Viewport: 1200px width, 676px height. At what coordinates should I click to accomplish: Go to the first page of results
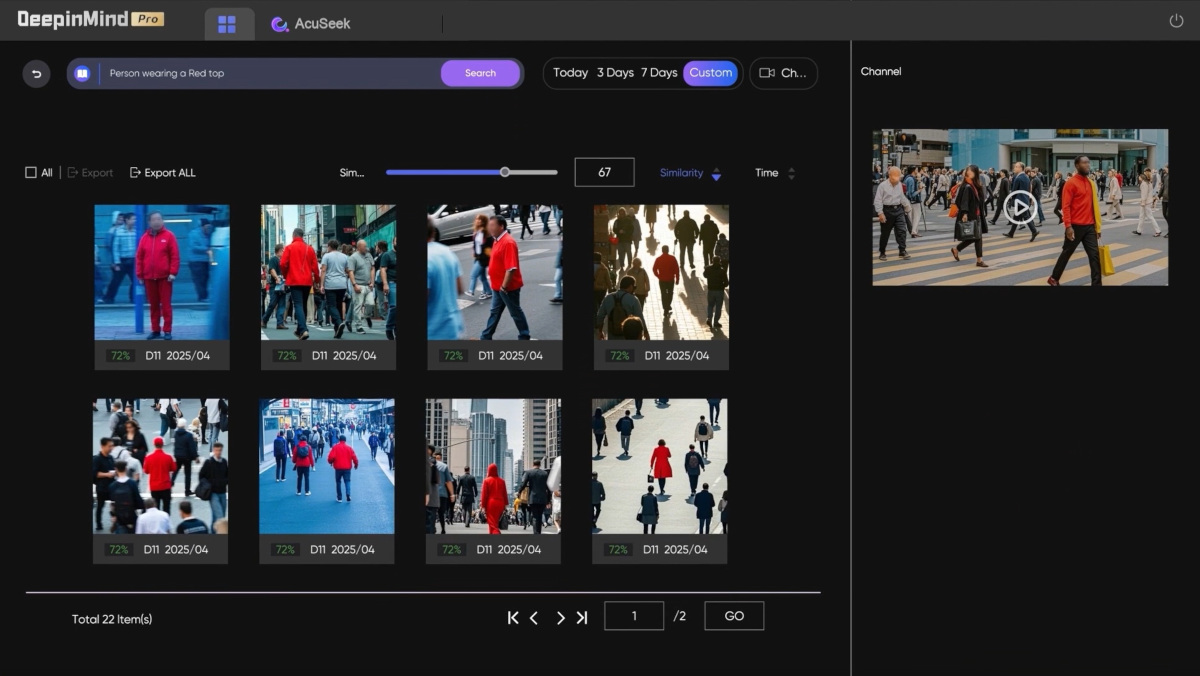(x=513, y=618)
